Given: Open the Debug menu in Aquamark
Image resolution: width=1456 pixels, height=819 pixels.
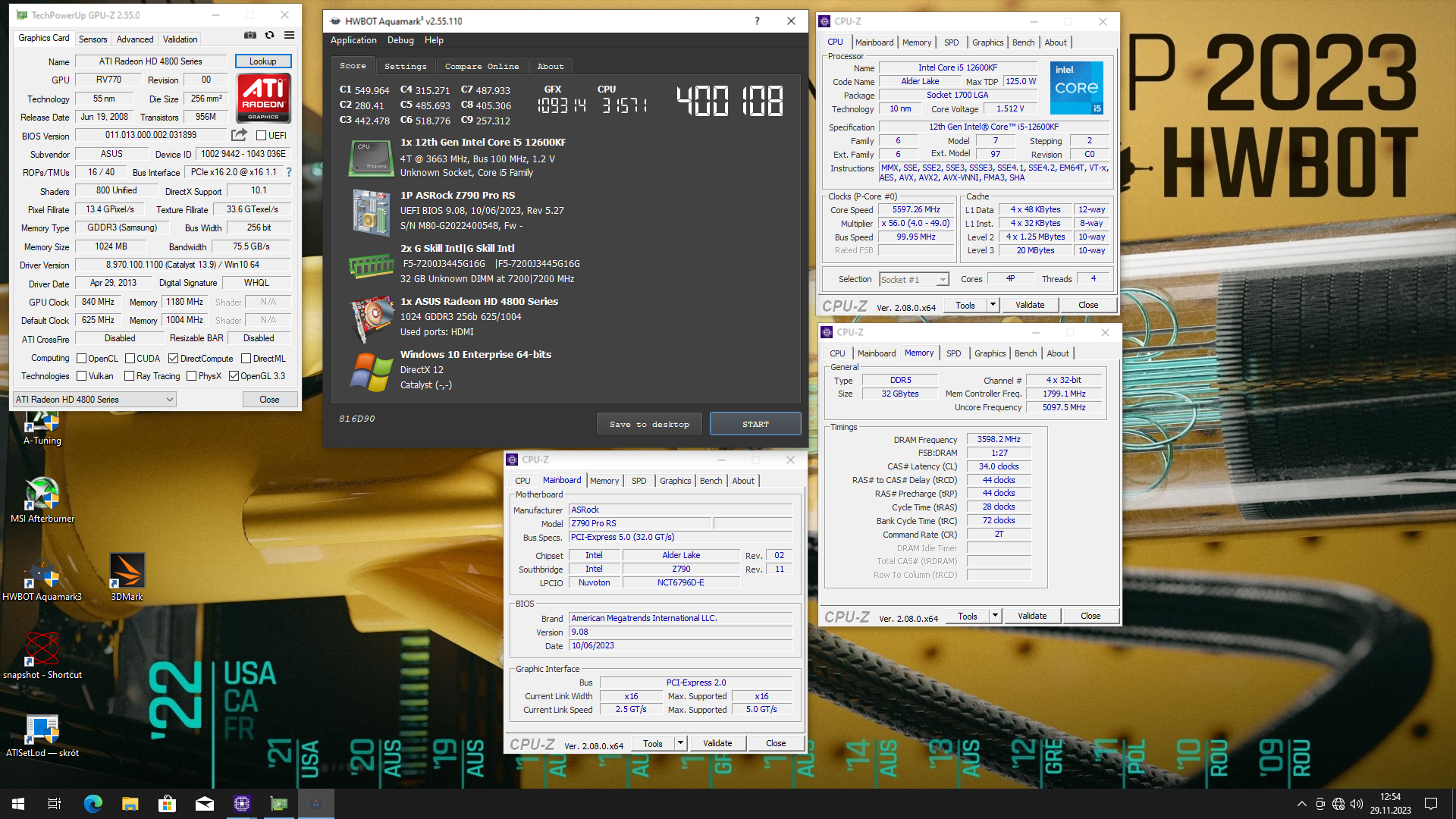Looking at the screenshot, I should pyautogui.click(x=400, y=40).
